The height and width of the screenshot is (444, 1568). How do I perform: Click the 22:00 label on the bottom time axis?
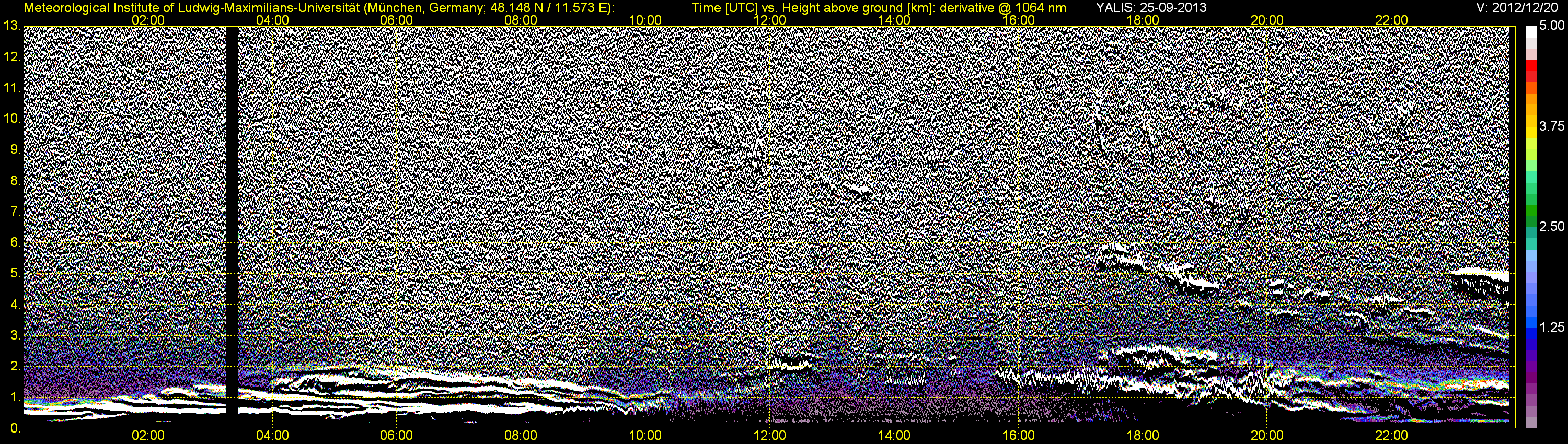click(1391, 436)
